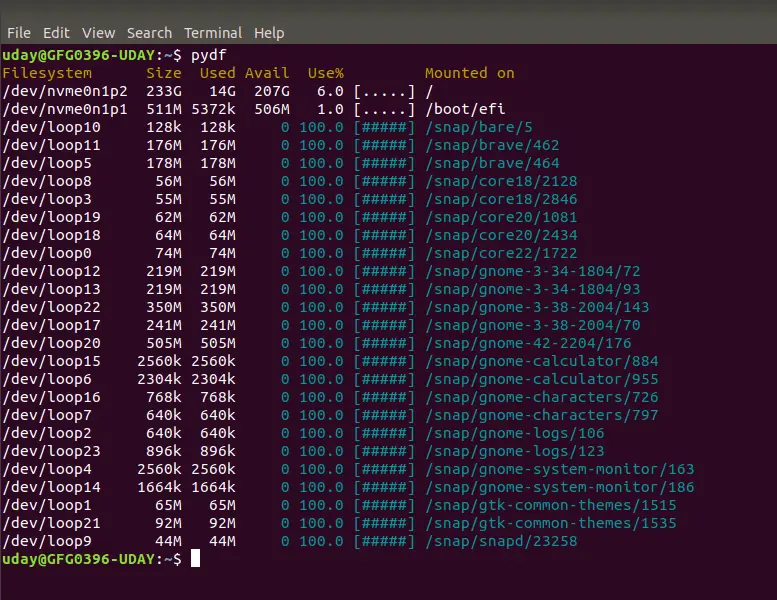Open the Search menu
Image resolution: width=777 pixels, height=600 pixels.
[x=149, y=33]
